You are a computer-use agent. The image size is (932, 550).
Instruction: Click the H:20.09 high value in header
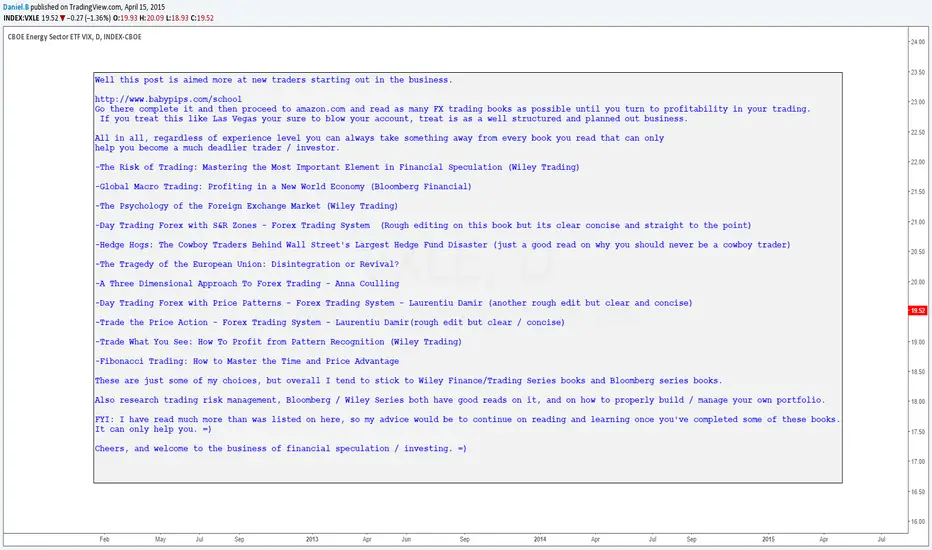pos(151,18)
